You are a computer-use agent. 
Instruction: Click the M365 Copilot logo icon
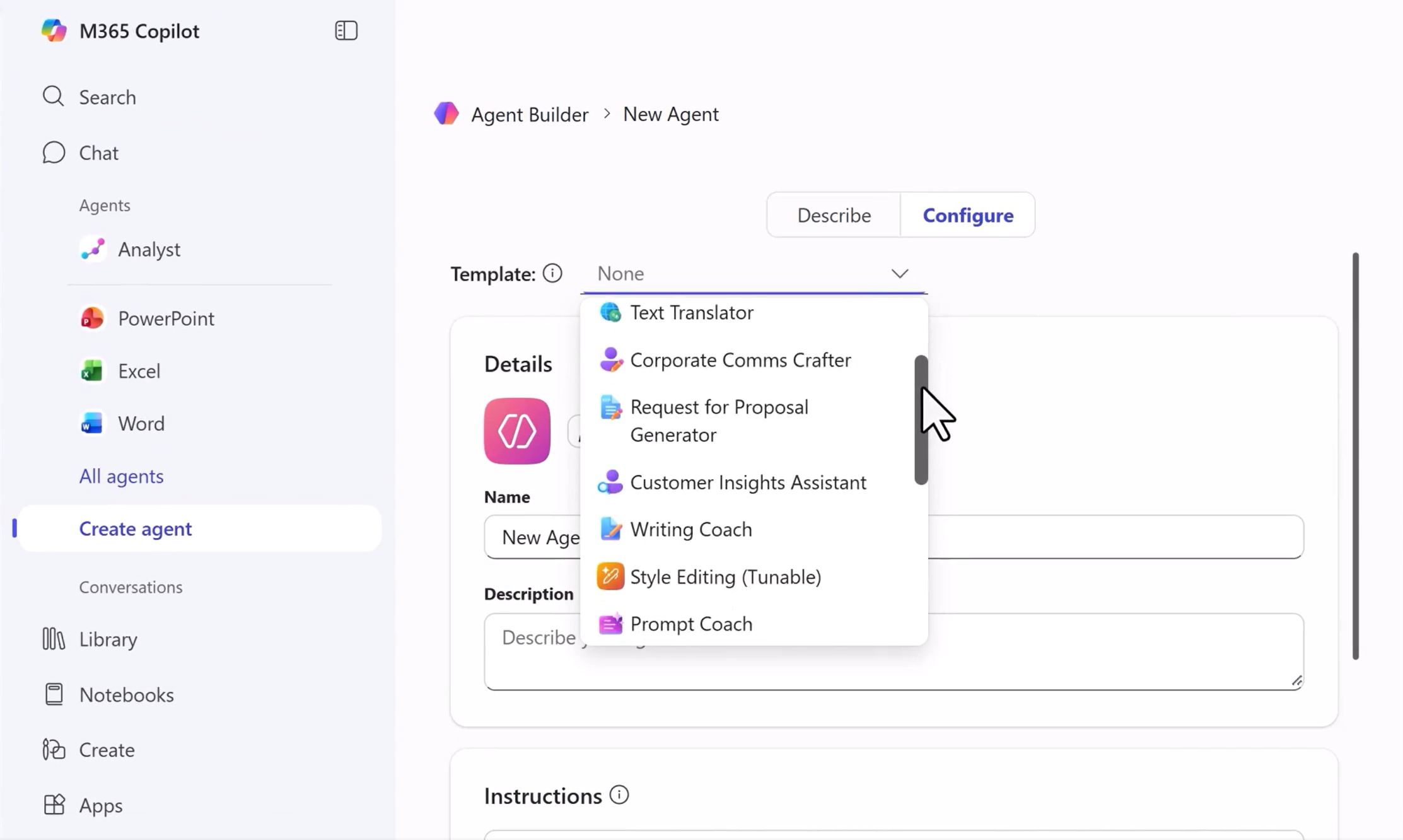54,30
